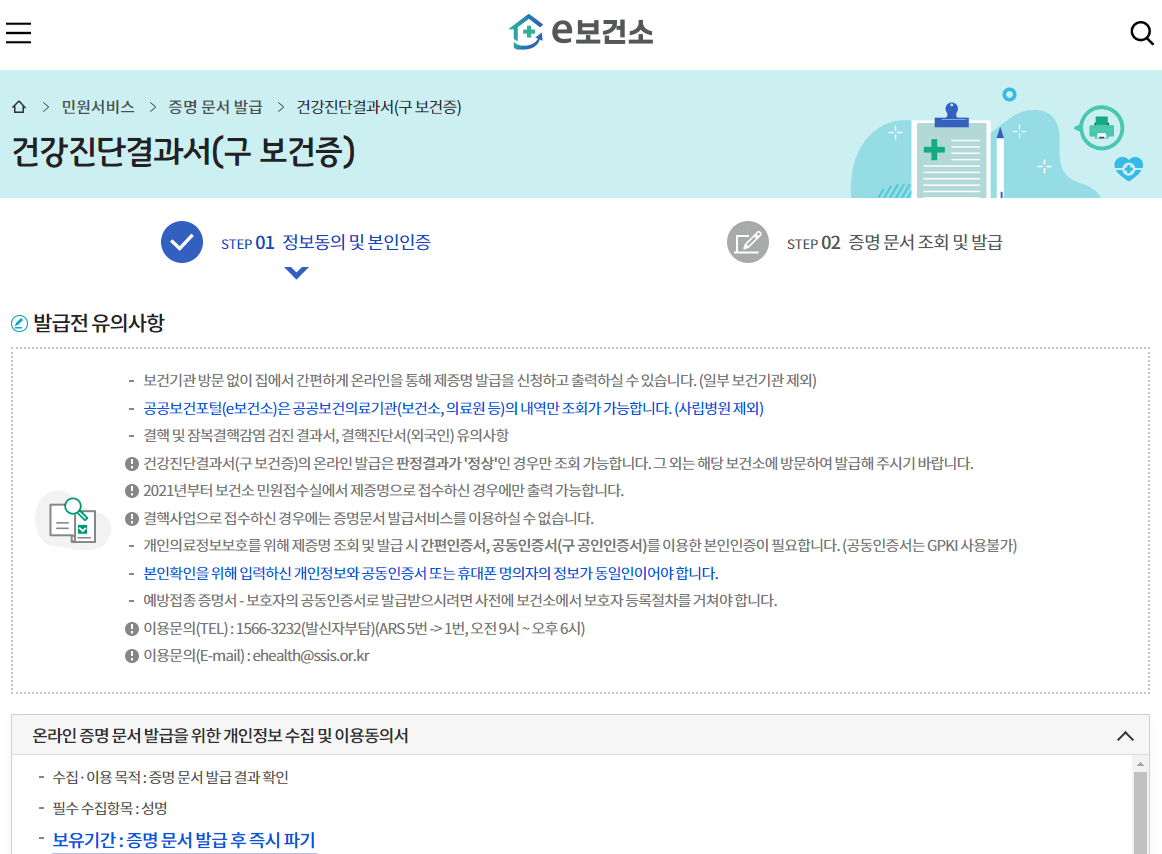Click the heart with cross icon in banner
The image size is (1162, 854).
[x=1127, y=170]
